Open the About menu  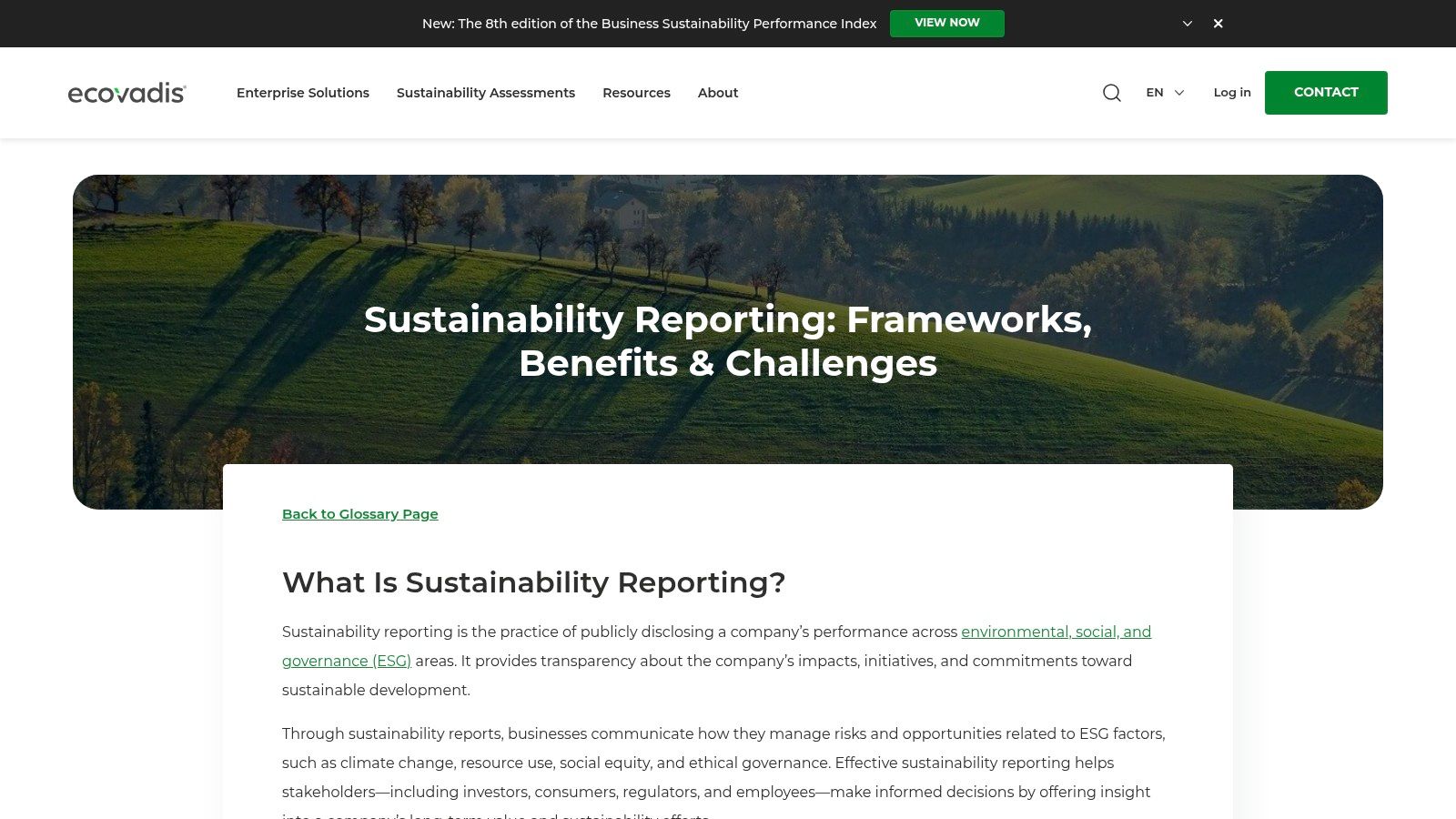pos(718,93)
